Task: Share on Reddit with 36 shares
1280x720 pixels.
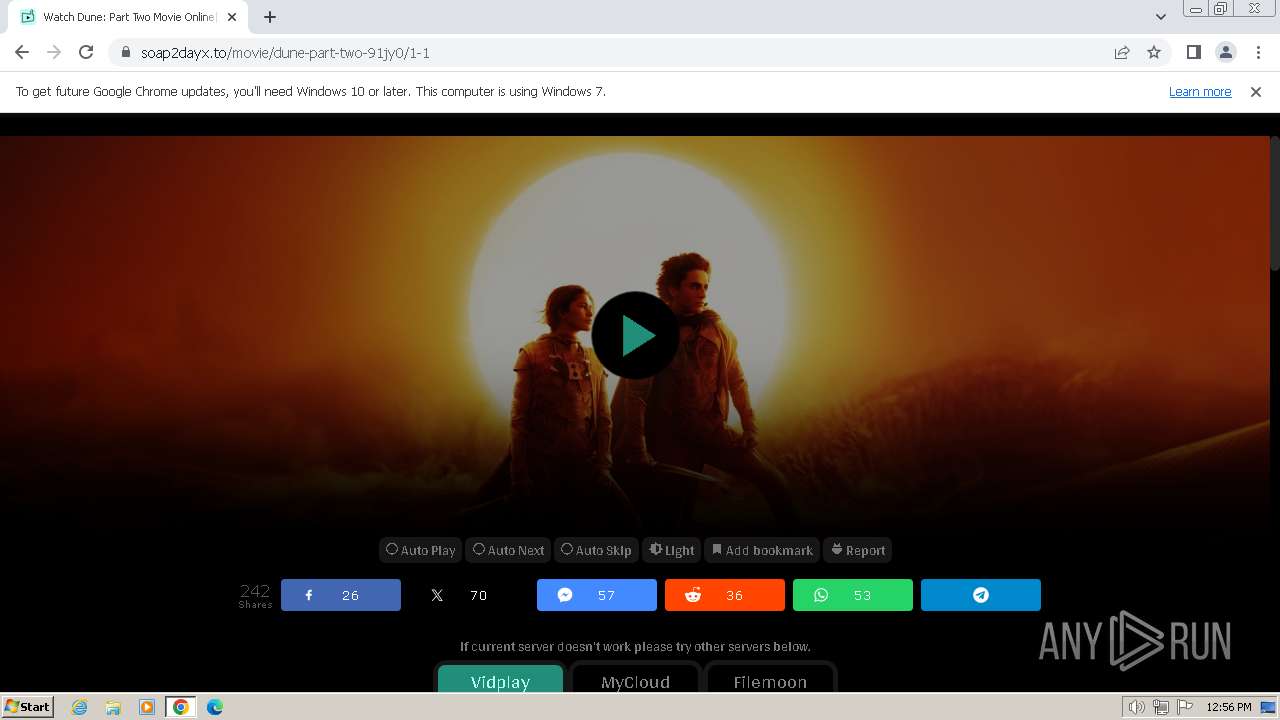Action: click(x=725, y=595)
